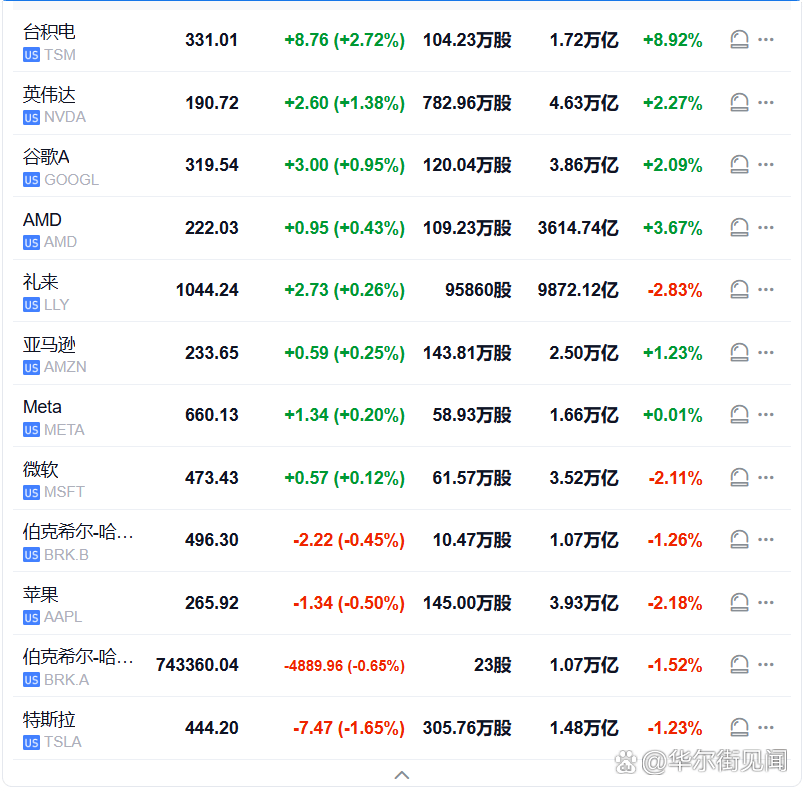Screen dimensions: 803x791
Task: Set an alert on 微软 via bell icon
Action: click(739, 477)
